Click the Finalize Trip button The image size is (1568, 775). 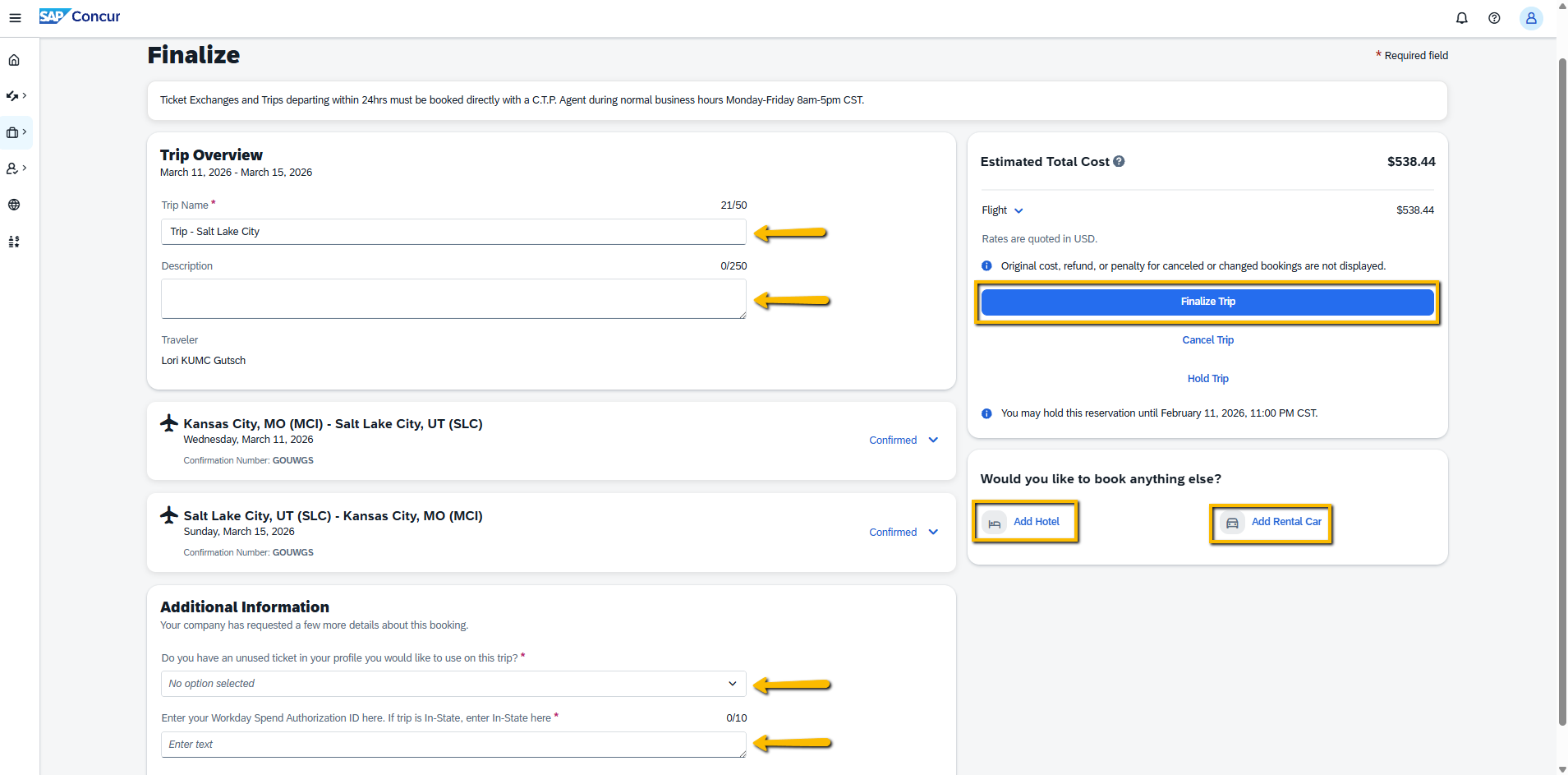[x=1207, y=302]
